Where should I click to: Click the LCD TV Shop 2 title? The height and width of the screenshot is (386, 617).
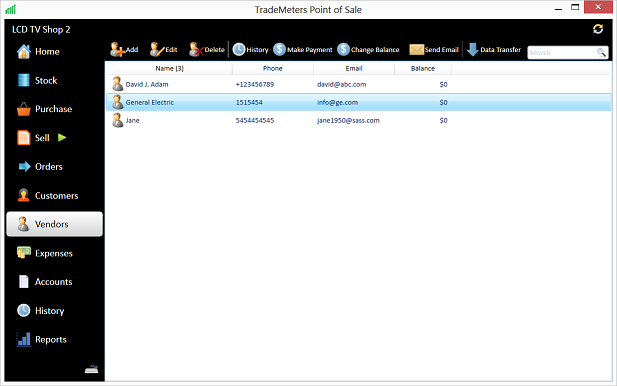[41, 30]
